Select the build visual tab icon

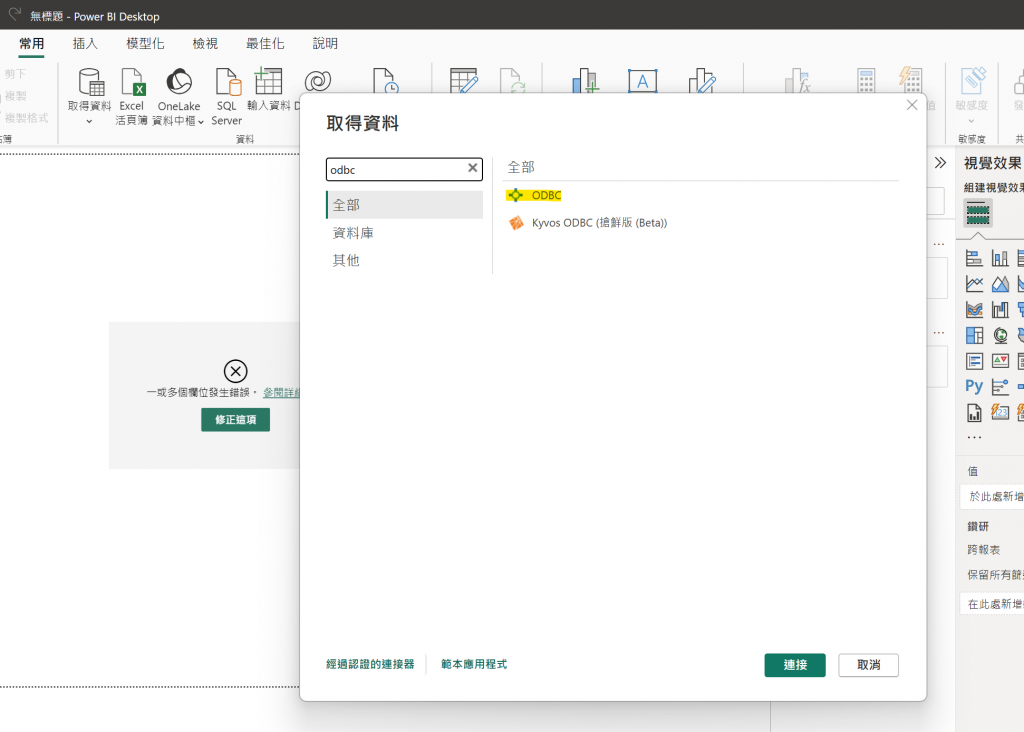point(978,214)
